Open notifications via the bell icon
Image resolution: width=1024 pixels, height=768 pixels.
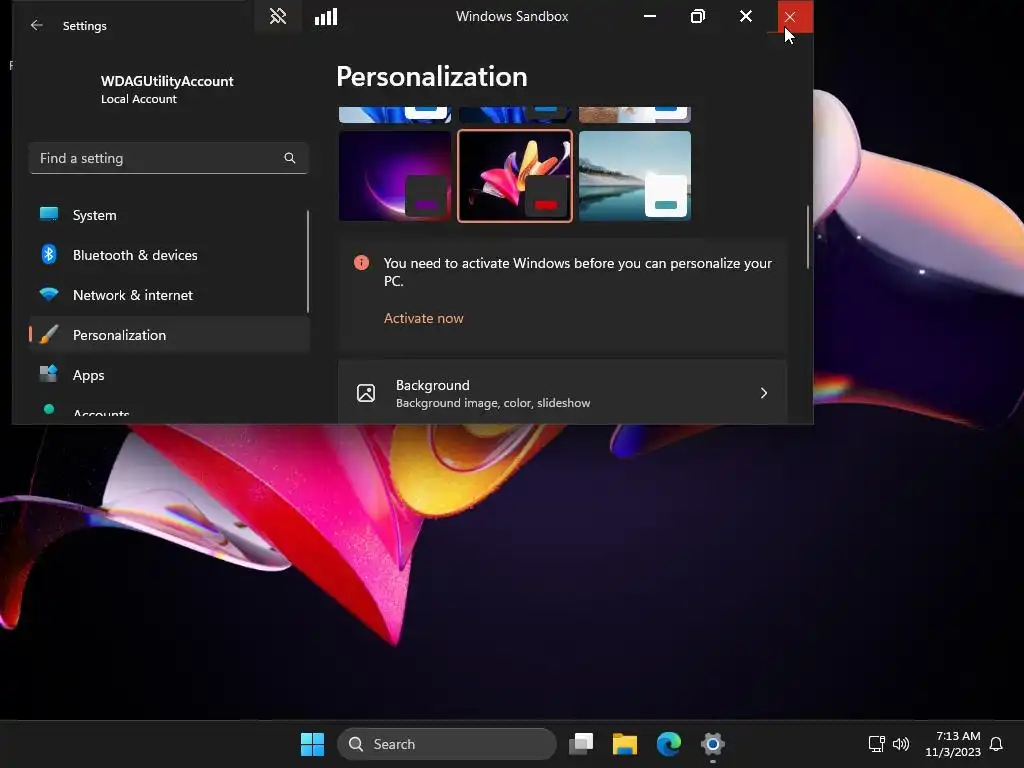click(x=996, y=744)
